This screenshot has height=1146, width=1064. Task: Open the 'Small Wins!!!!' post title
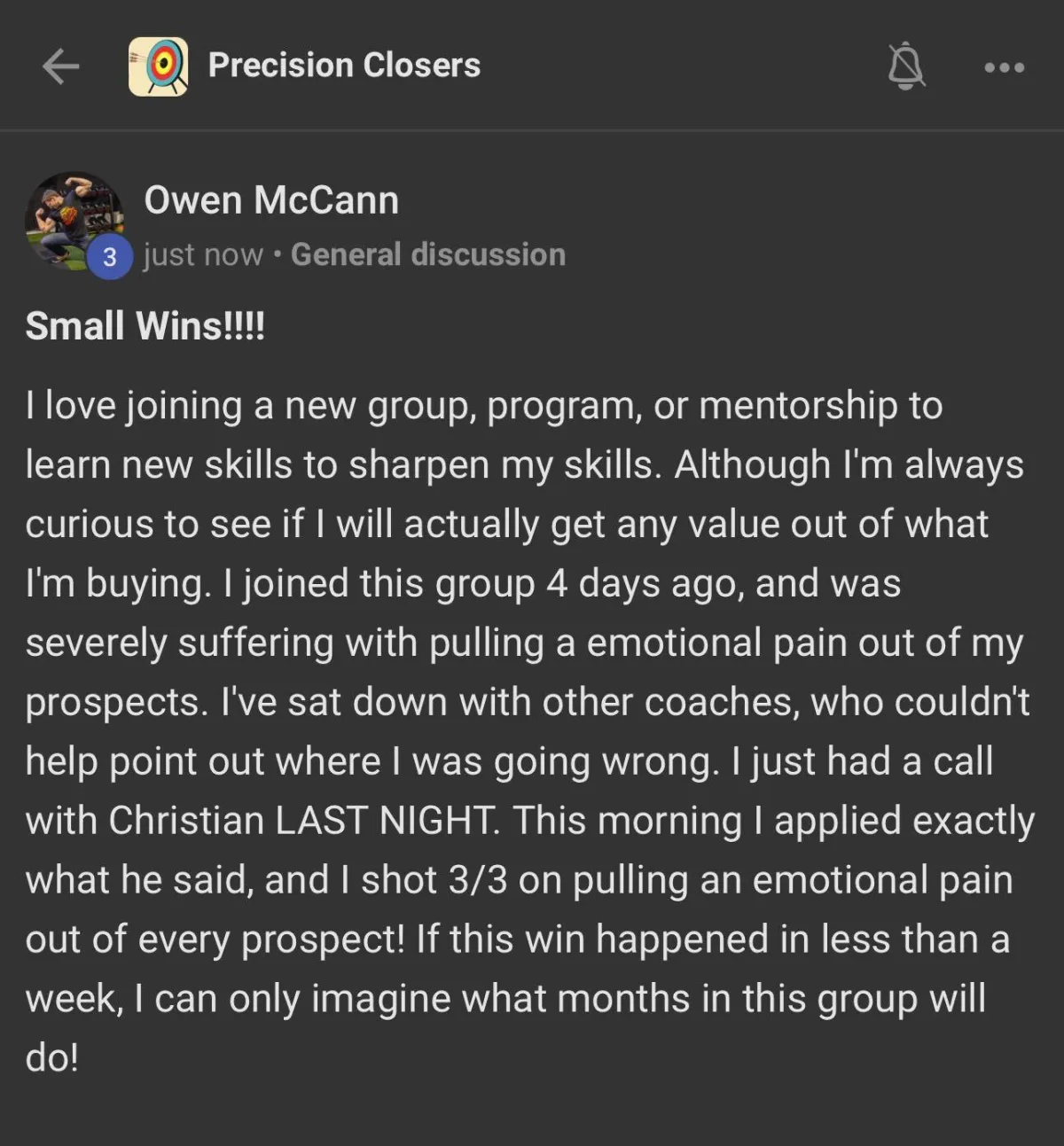[145, 326]
